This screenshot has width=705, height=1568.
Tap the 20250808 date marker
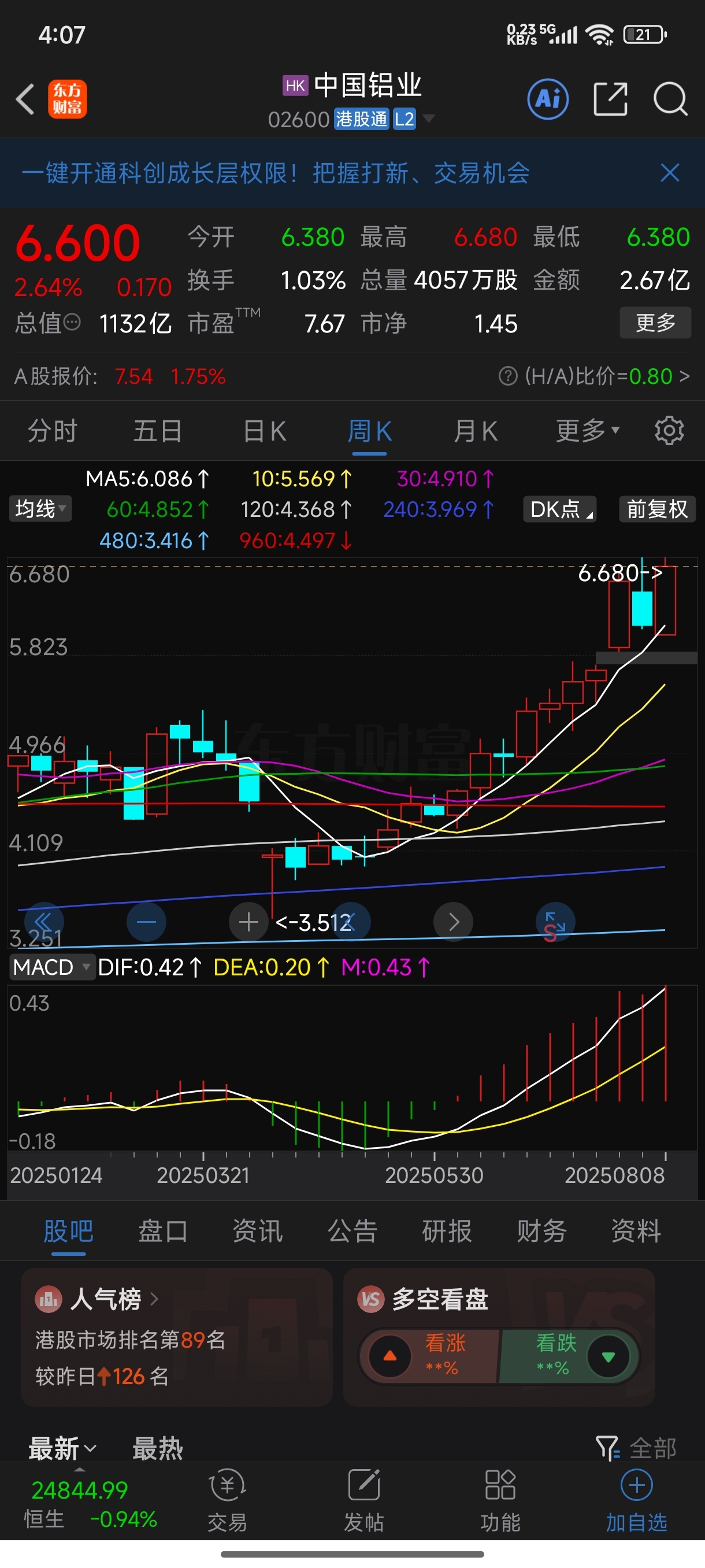614,1175
